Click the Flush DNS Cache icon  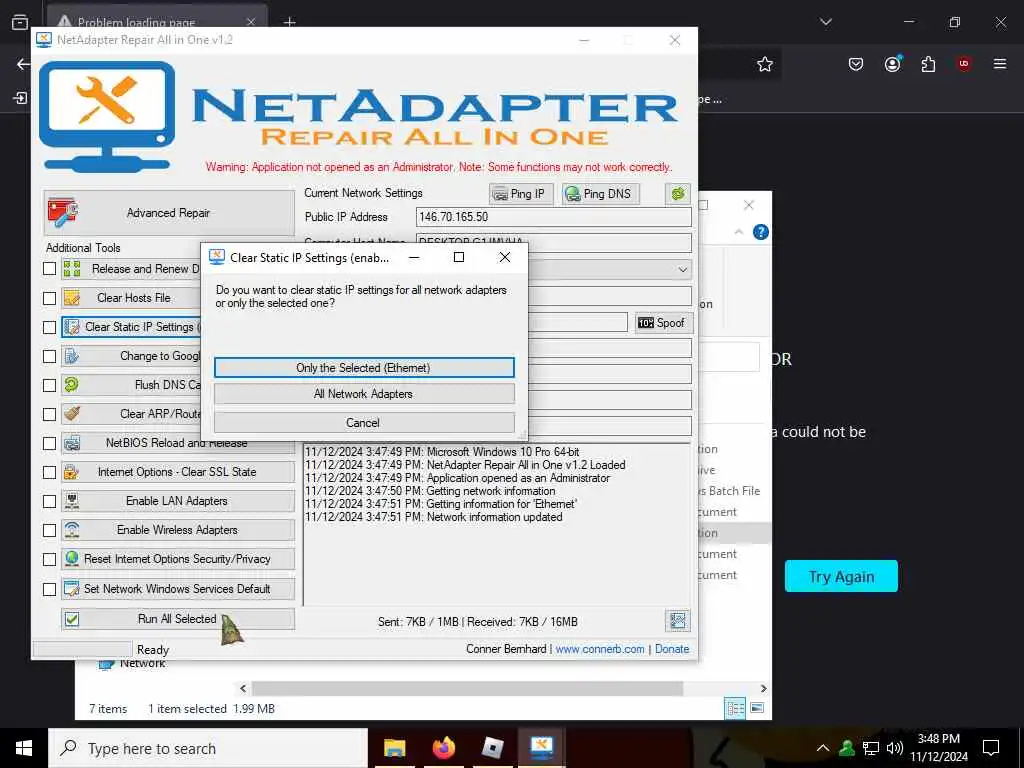[72, 385]
